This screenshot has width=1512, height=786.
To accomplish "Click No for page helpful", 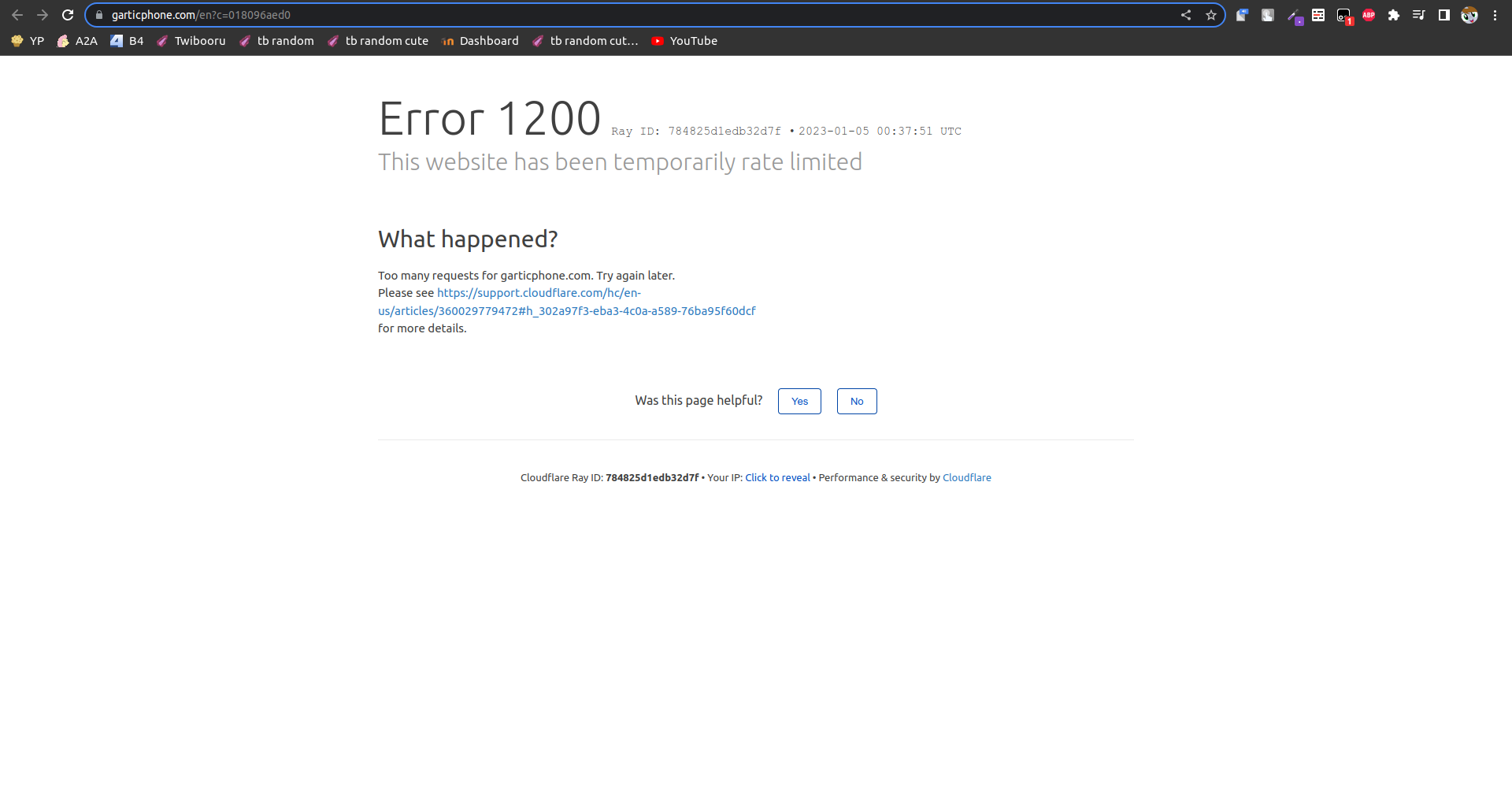I will click(857, 402).
